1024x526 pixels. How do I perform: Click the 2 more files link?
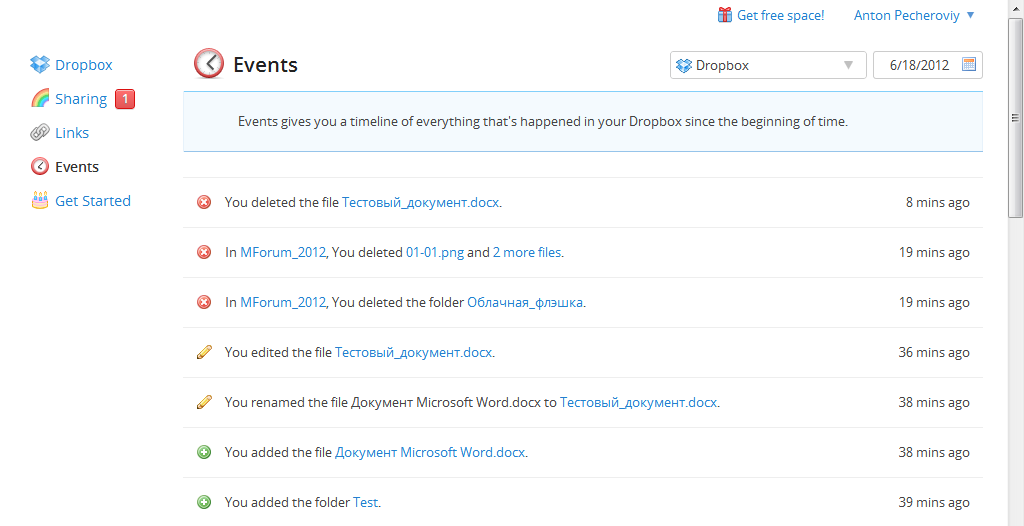point(527,252)
